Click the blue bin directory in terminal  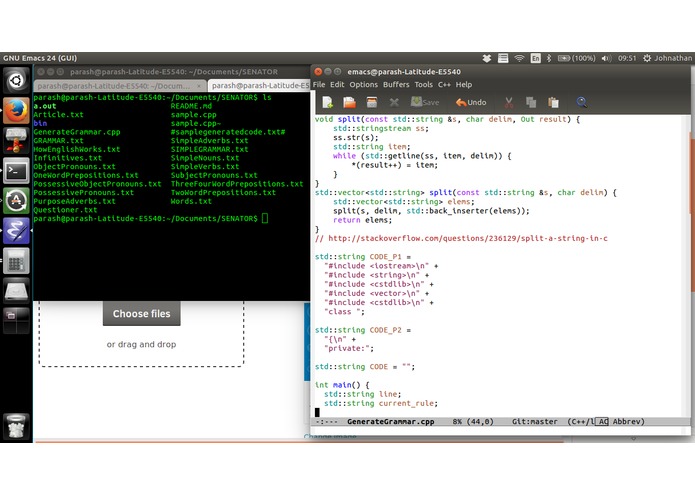[x=40, y=124]
